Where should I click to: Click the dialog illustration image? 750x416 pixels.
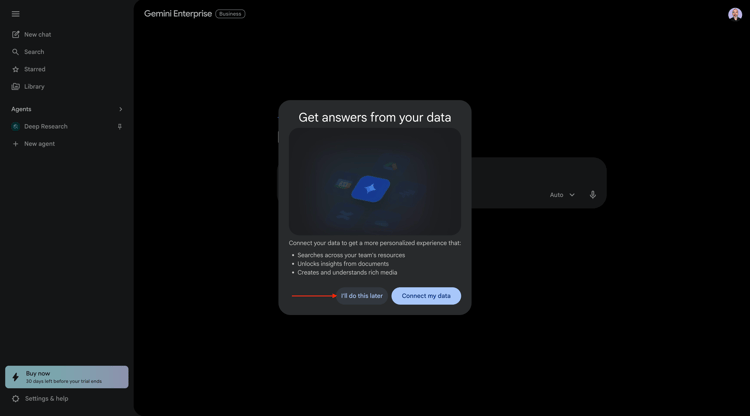click(375, 181)
